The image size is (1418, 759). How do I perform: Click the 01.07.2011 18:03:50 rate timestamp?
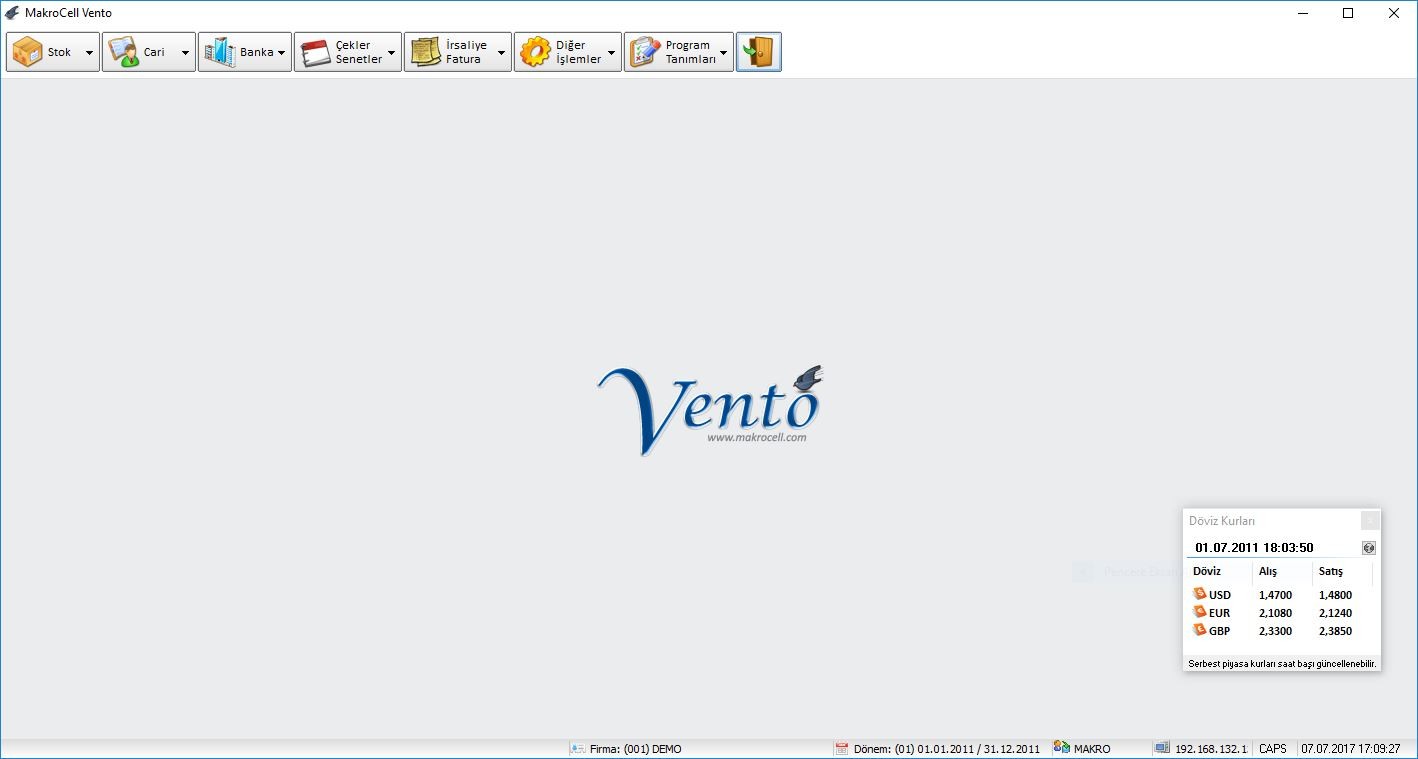tap(1254, 548)
